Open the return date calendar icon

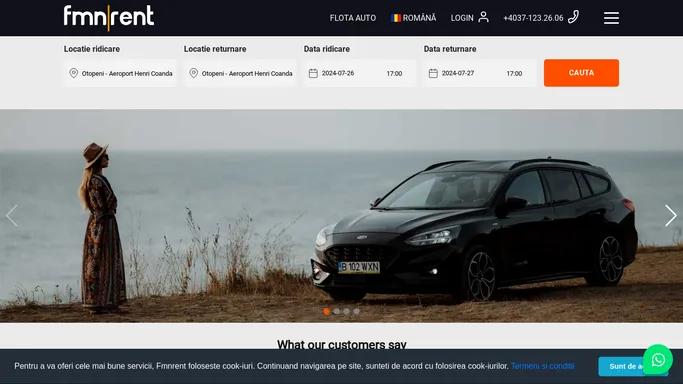click(x=433, y=73)
